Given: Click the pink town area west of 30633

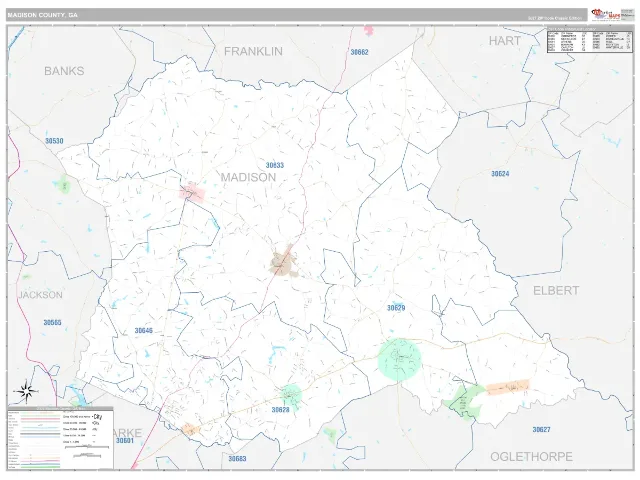Looking at the screenshot, I should pos(192,193).
